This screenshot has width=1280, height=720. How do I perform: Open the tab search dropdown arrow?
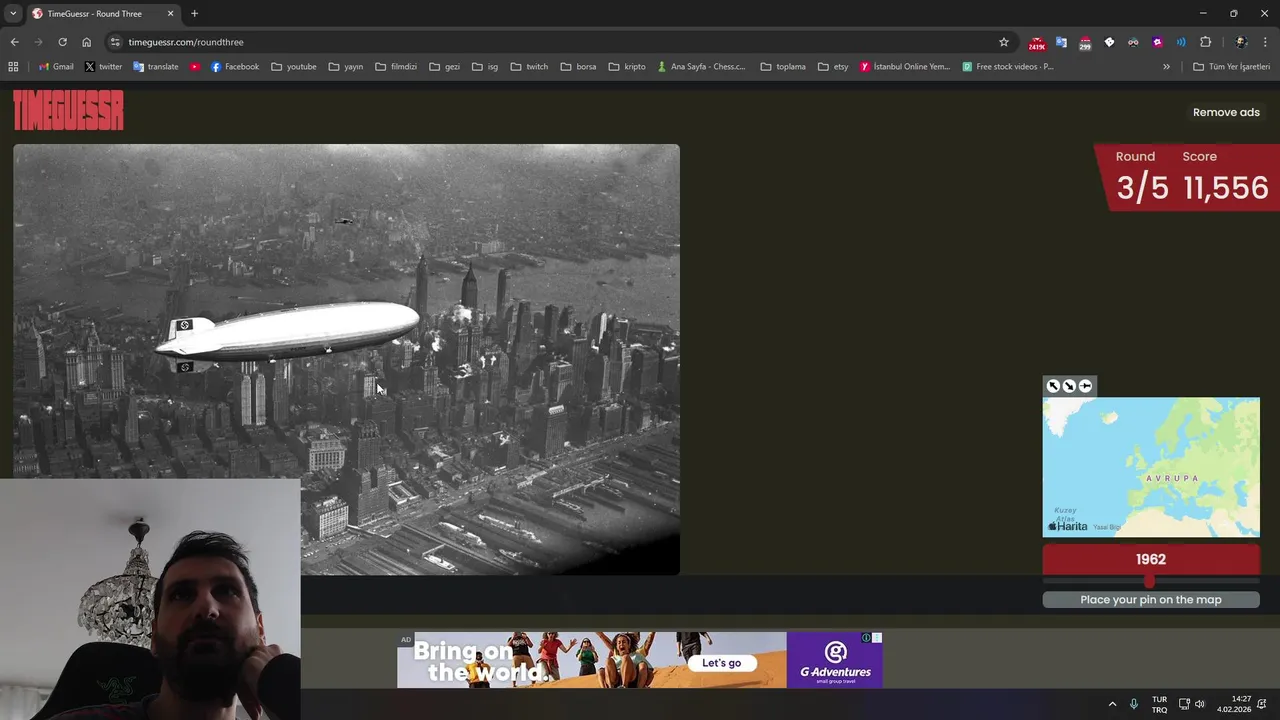point(13,14)
